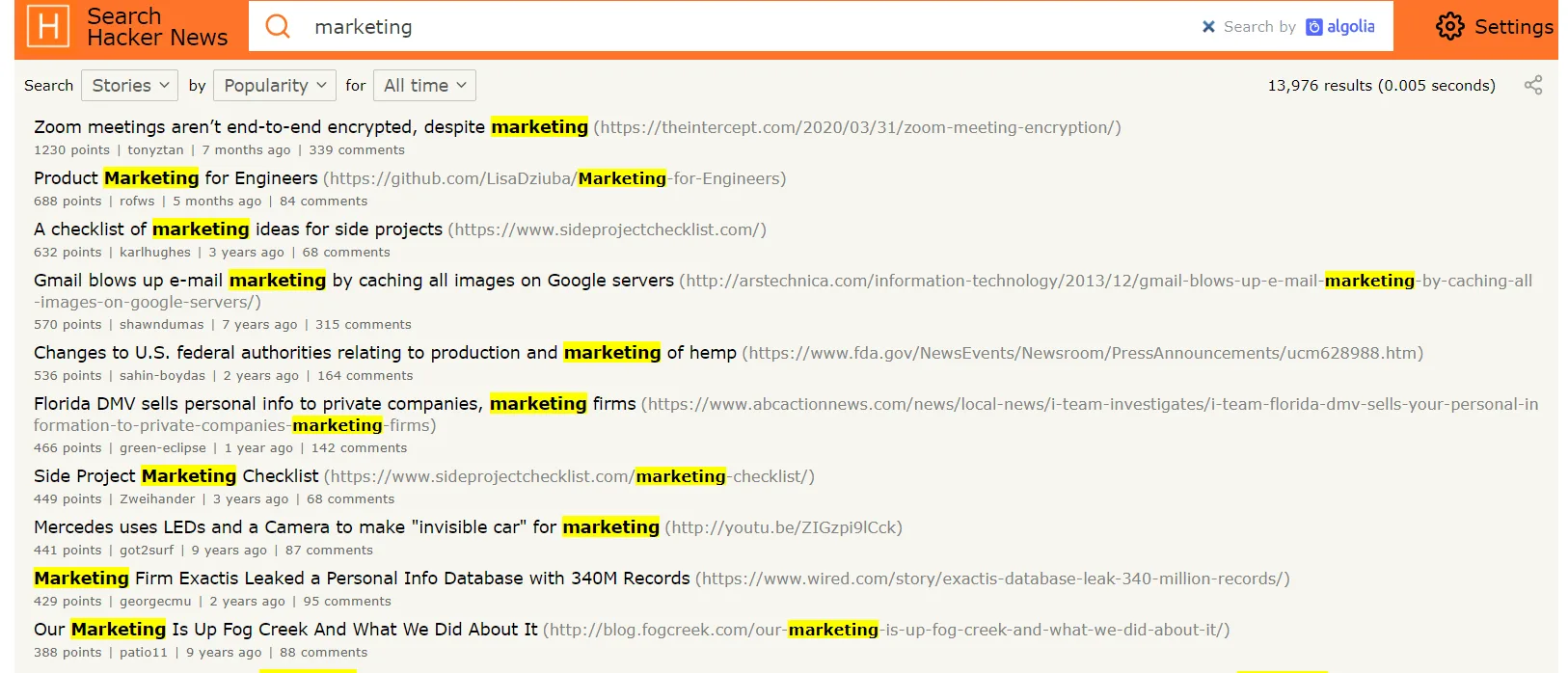Click 1 year ago timestamp
This screenshot has height=673, width=1568.
pyautogui.click(x=258, y=448)
